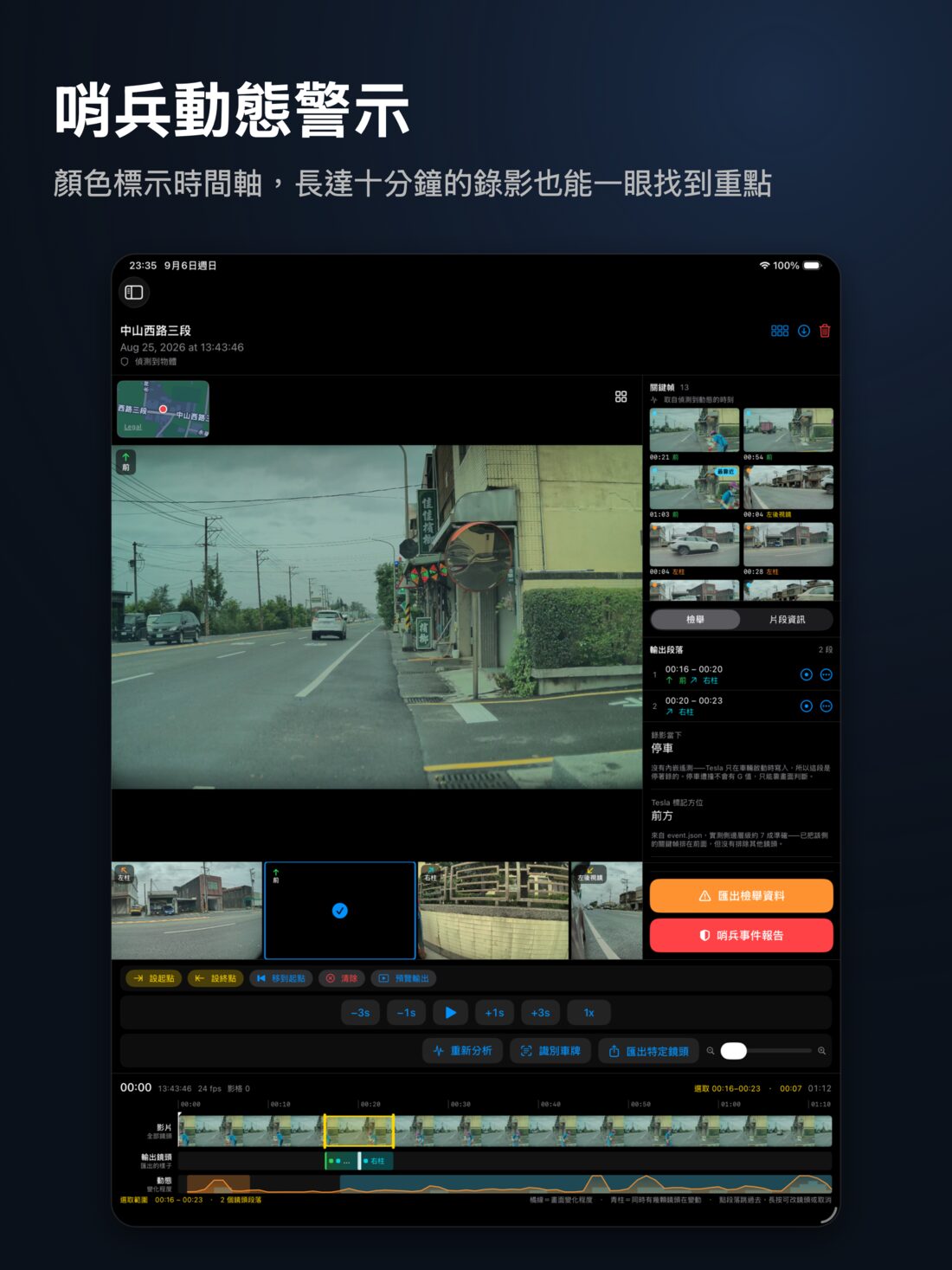
Task: Open more options for segment 00:20 – 00:23
Action: (x=827, y=706)
